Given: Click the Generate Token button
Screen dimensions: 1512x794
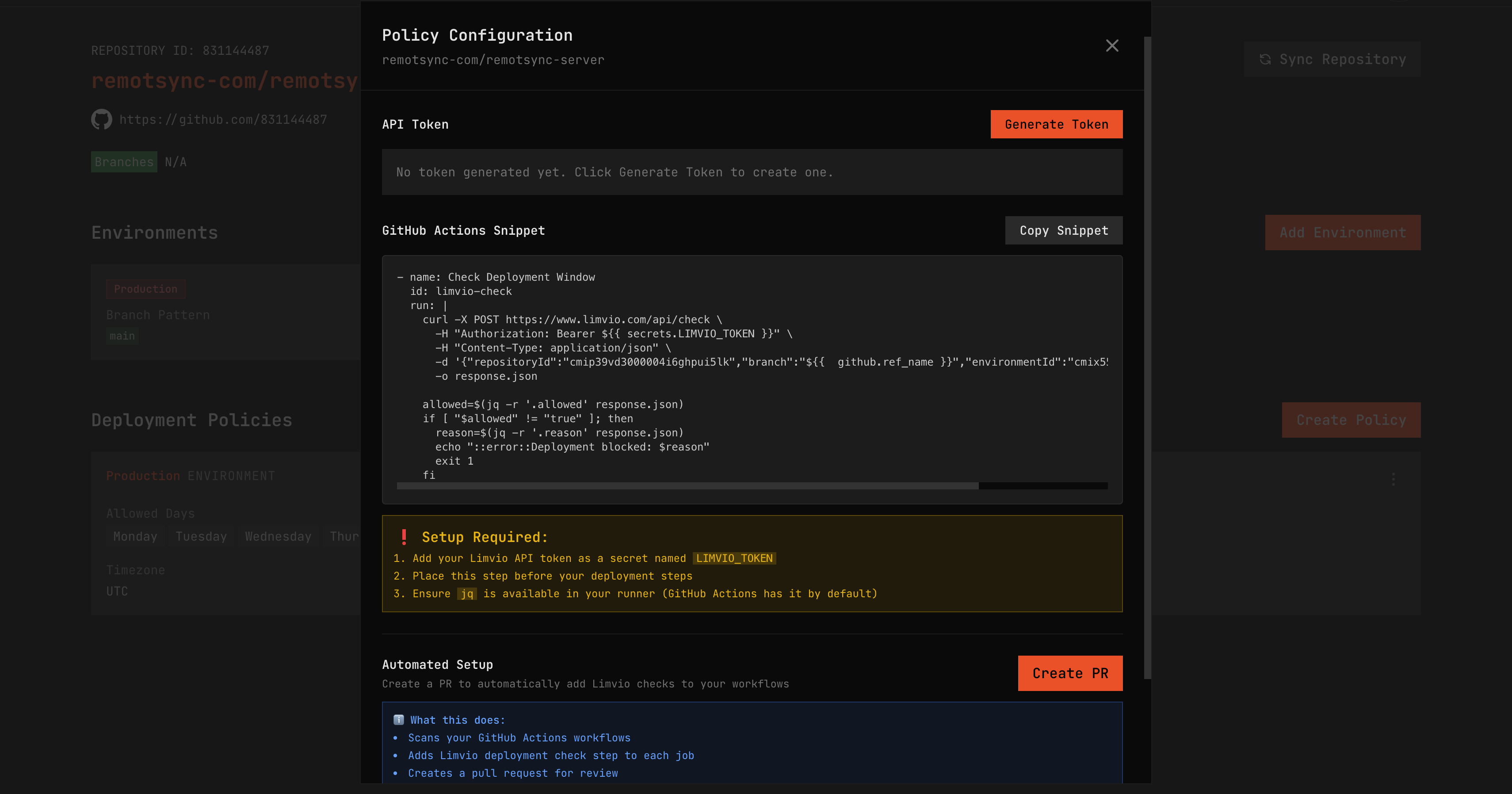Looking at the screenshot, I should (1056, 124).
